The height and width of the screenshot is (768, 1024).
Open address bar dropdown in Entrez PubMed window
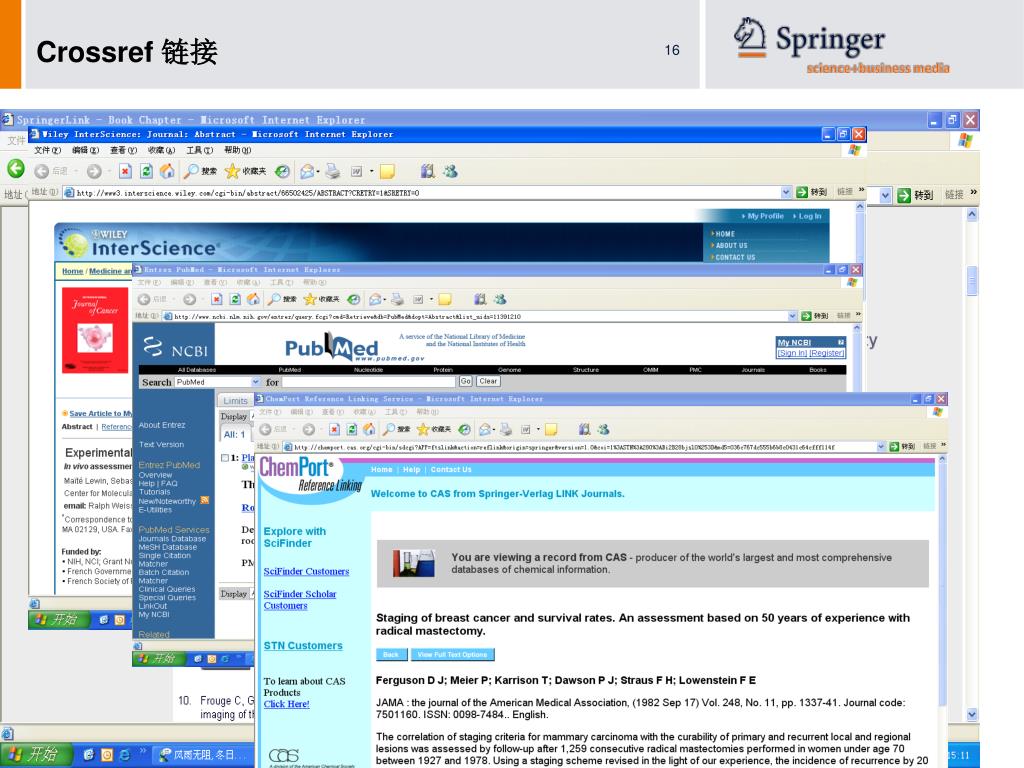click(x=792, y=316)
